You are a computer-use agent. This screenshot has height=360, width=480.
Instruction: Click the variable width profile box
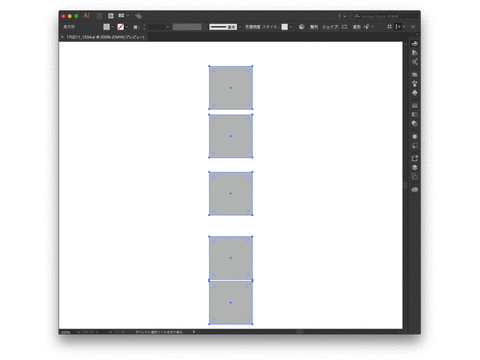pyautogui.click(x=187, y=27)
